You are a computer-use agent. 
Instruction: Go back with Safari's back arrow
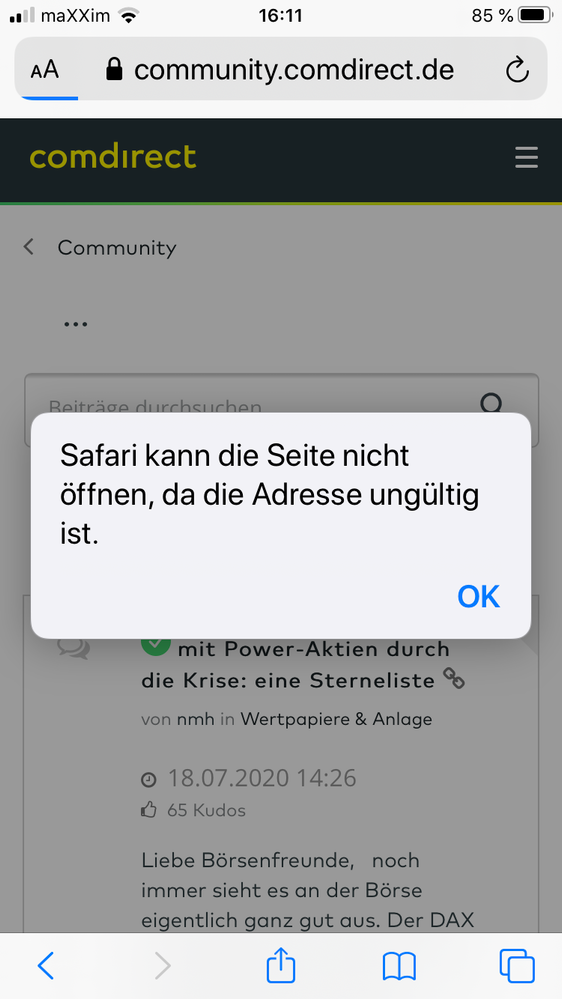pos(45,966)
